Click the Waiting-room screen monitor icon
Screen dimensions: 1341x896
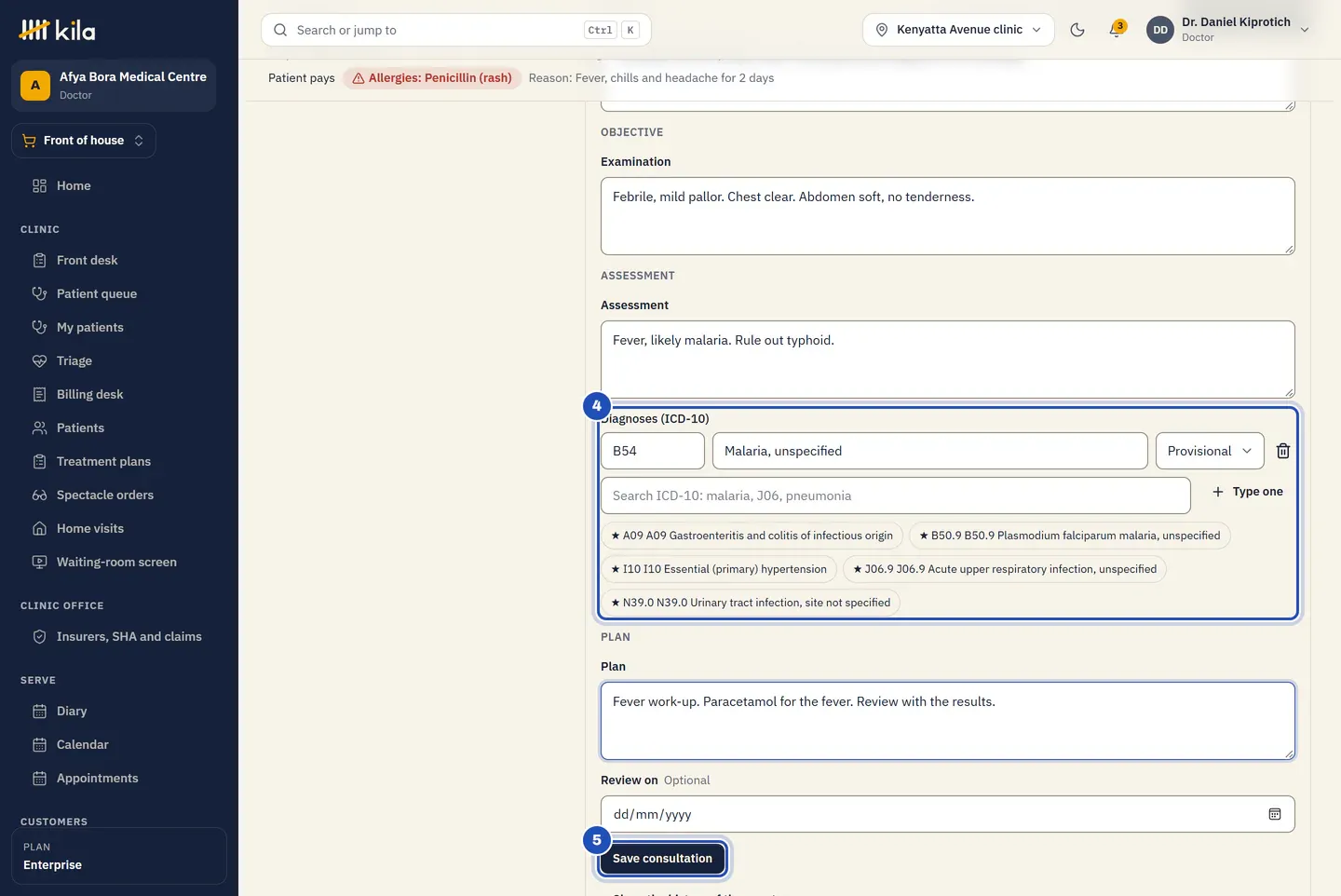pos(39,562)
